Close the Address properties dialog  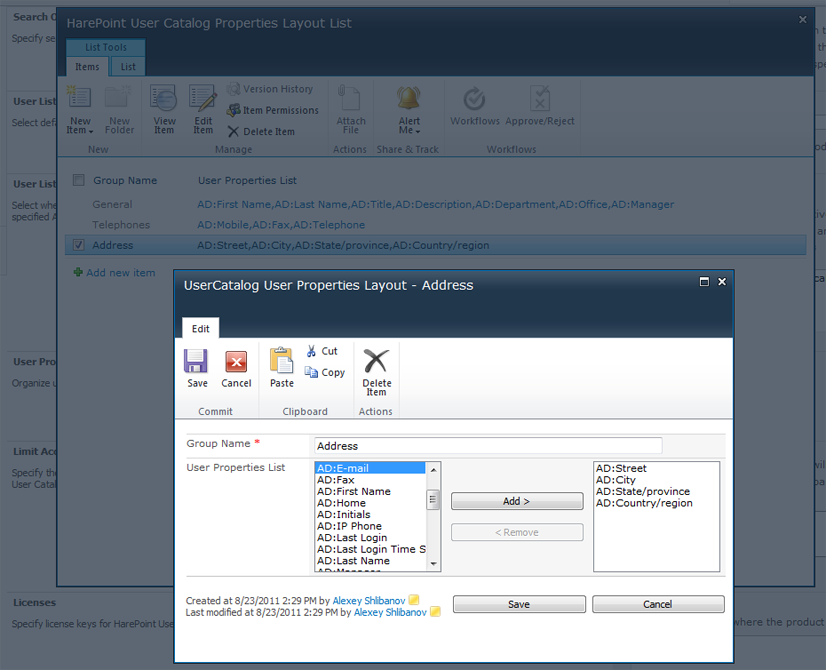tap(722, 282)
